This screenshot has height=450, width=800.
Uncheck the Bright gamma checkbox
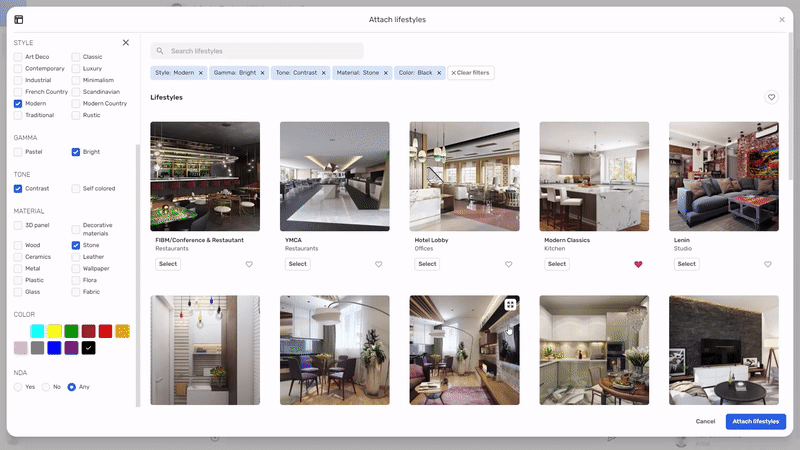pyautogui.click(x=77, y=152)
